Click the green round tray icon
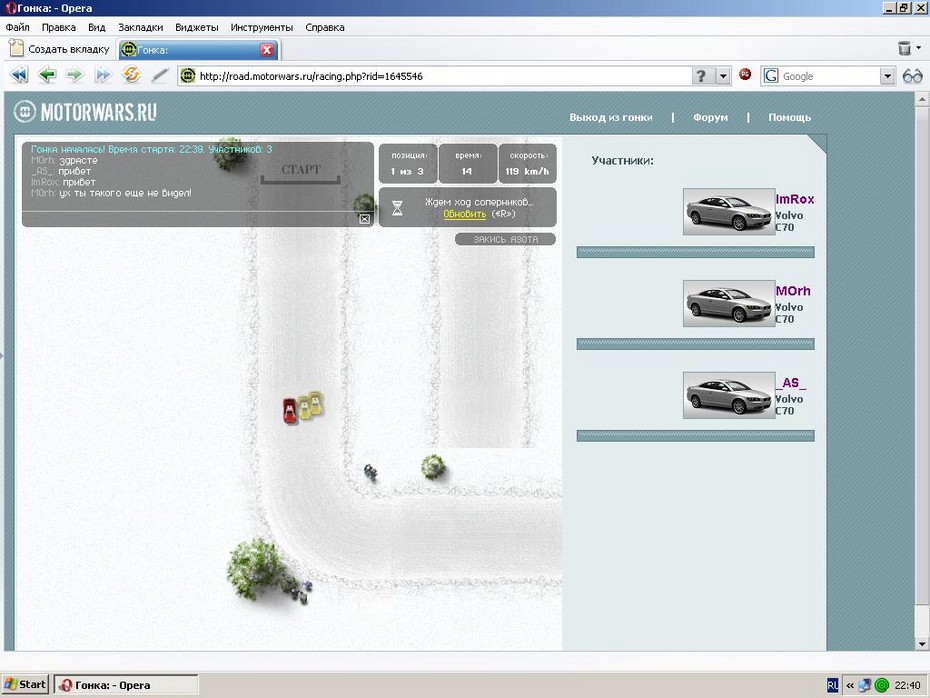930x698 pixels. click(881, 686)
